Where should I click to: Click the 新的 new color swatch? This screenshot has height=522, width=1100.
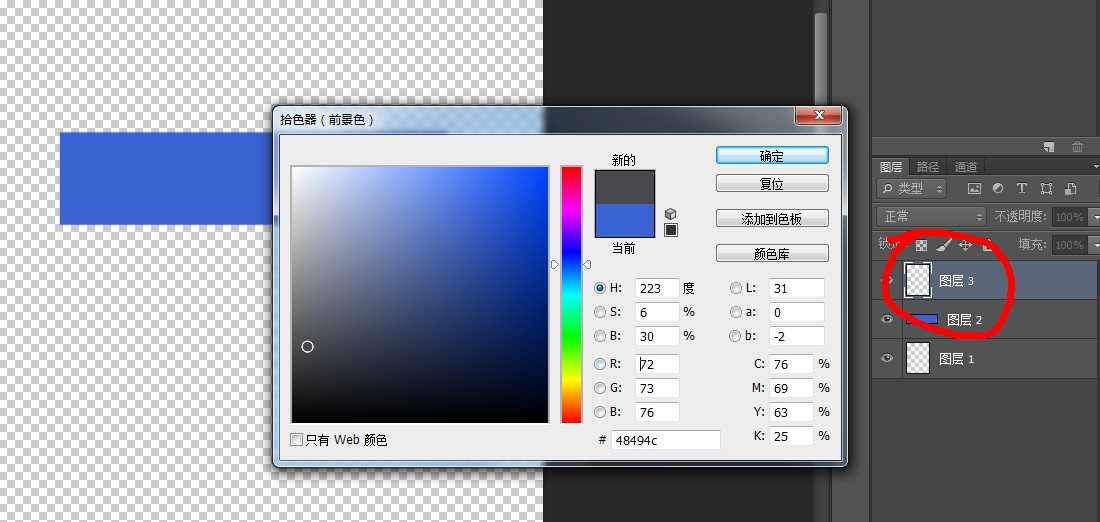[624, 187]
